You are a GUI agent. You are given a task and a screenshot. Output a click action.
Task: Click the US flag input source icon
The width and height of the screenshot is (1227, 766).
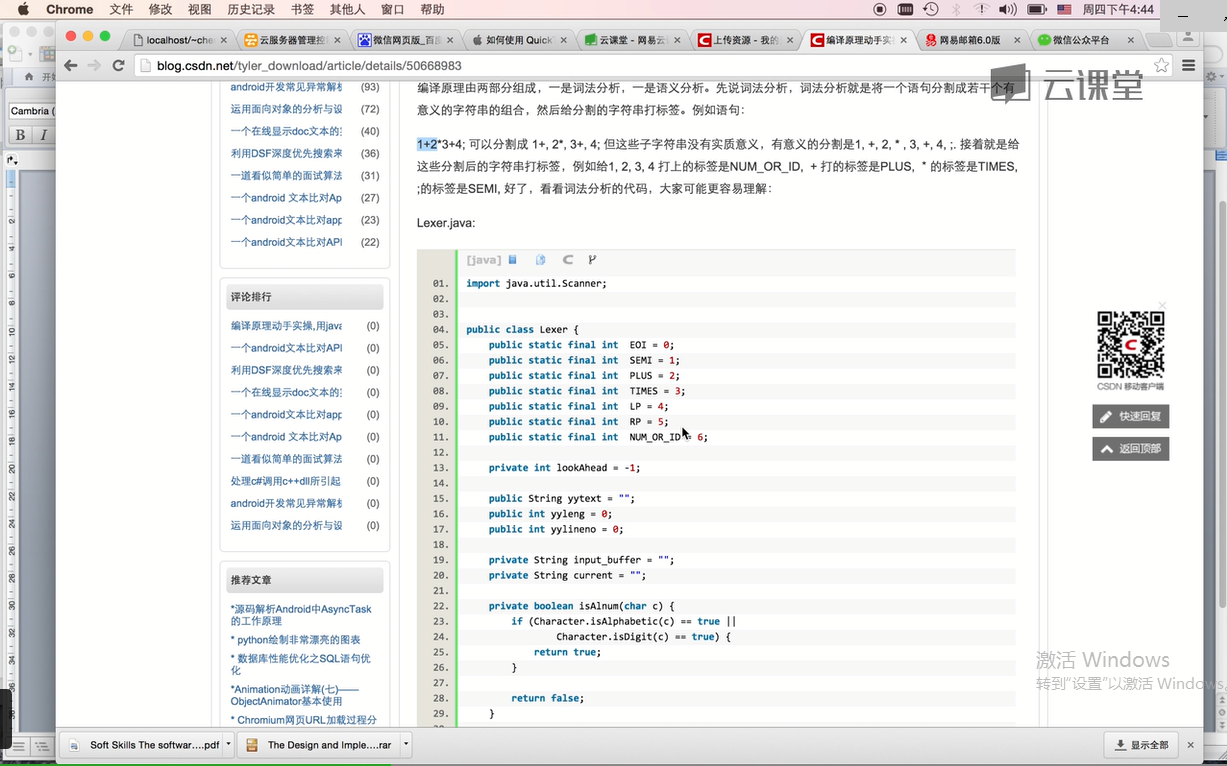tap(1064, 9)
